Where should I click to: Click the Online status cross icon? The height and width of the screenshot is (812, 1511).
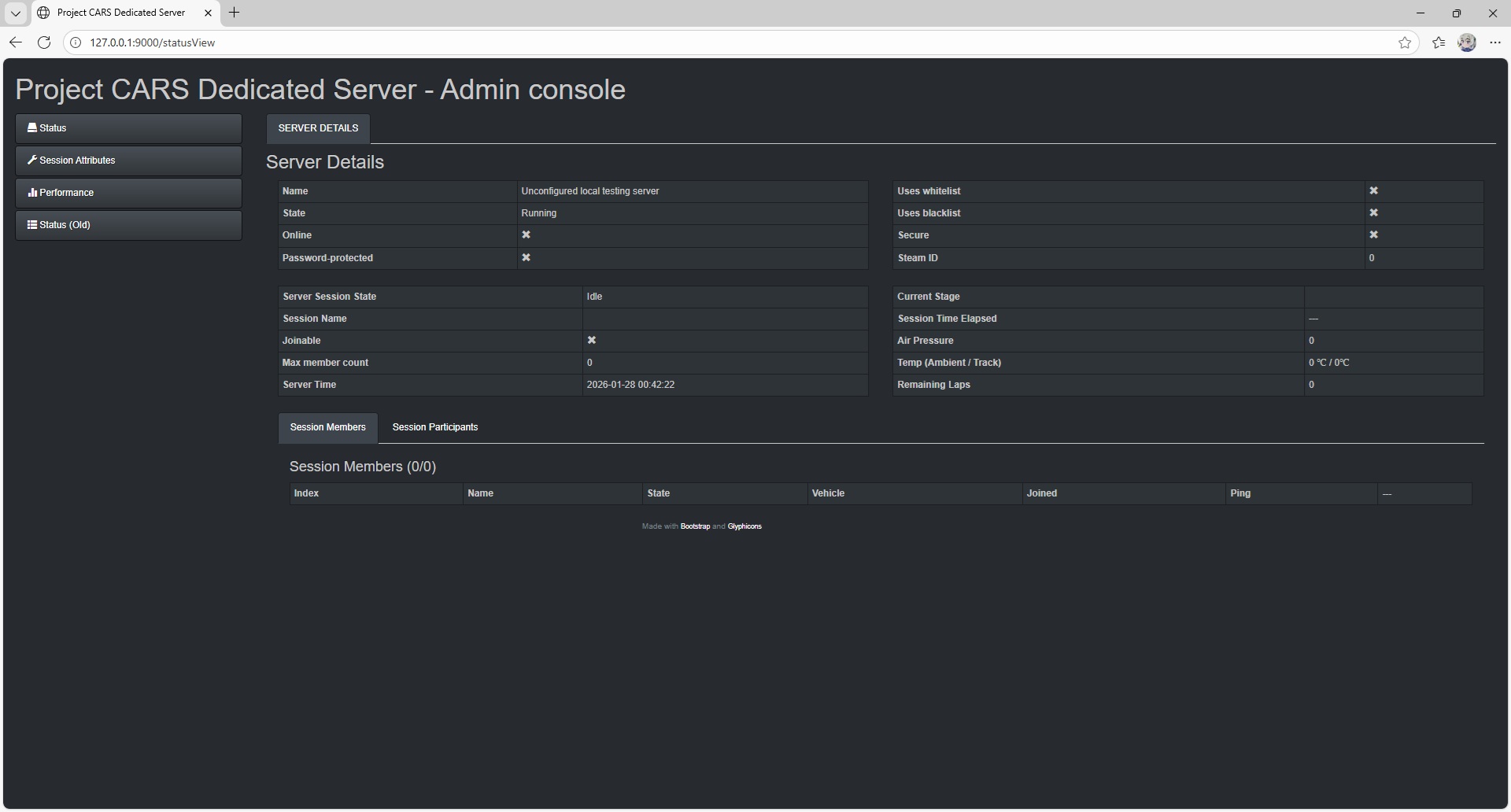pyautogui.click(x=526, y=234)
